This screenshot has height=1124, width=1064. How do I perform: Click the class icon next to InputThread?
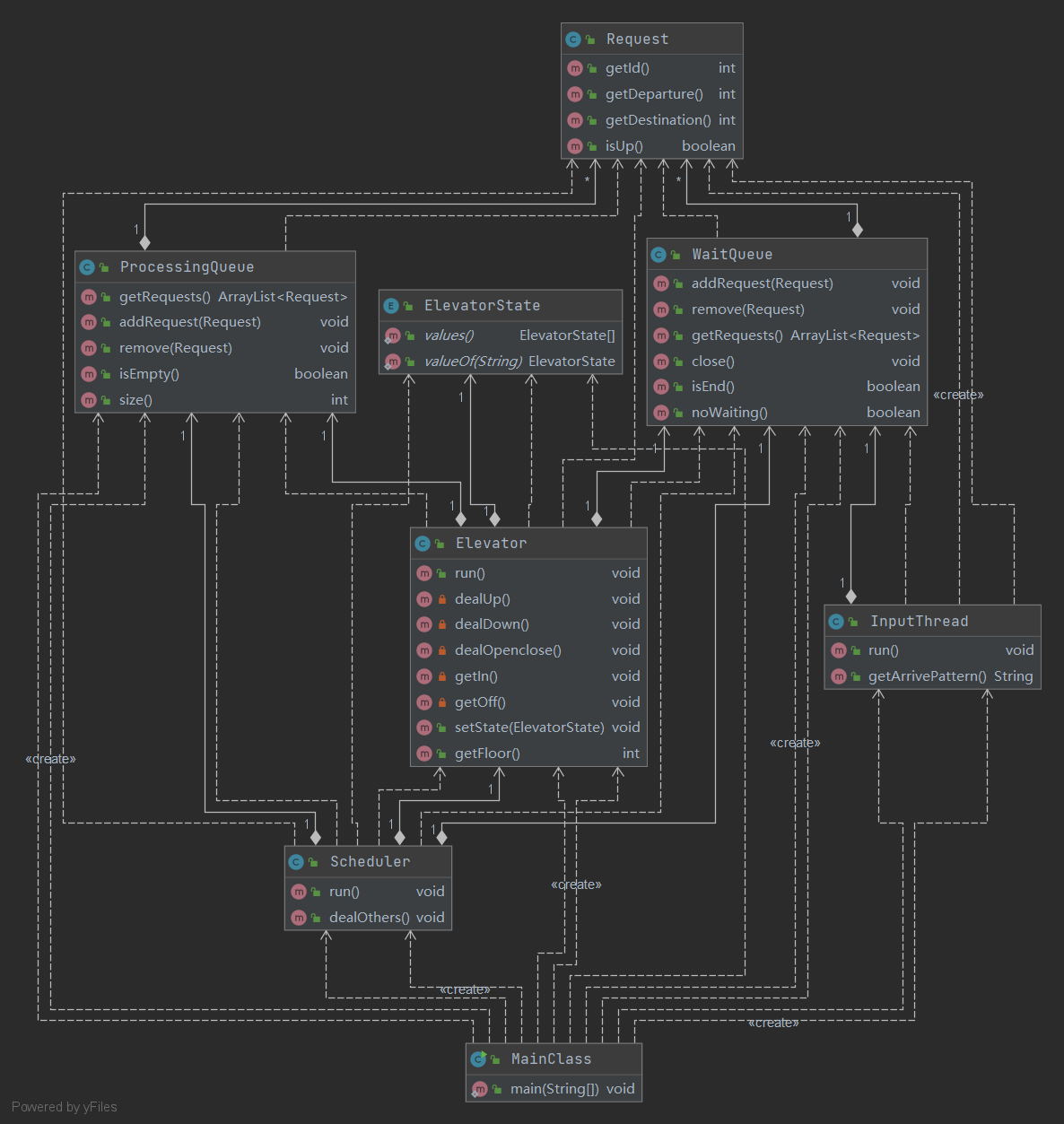point(836,622)
